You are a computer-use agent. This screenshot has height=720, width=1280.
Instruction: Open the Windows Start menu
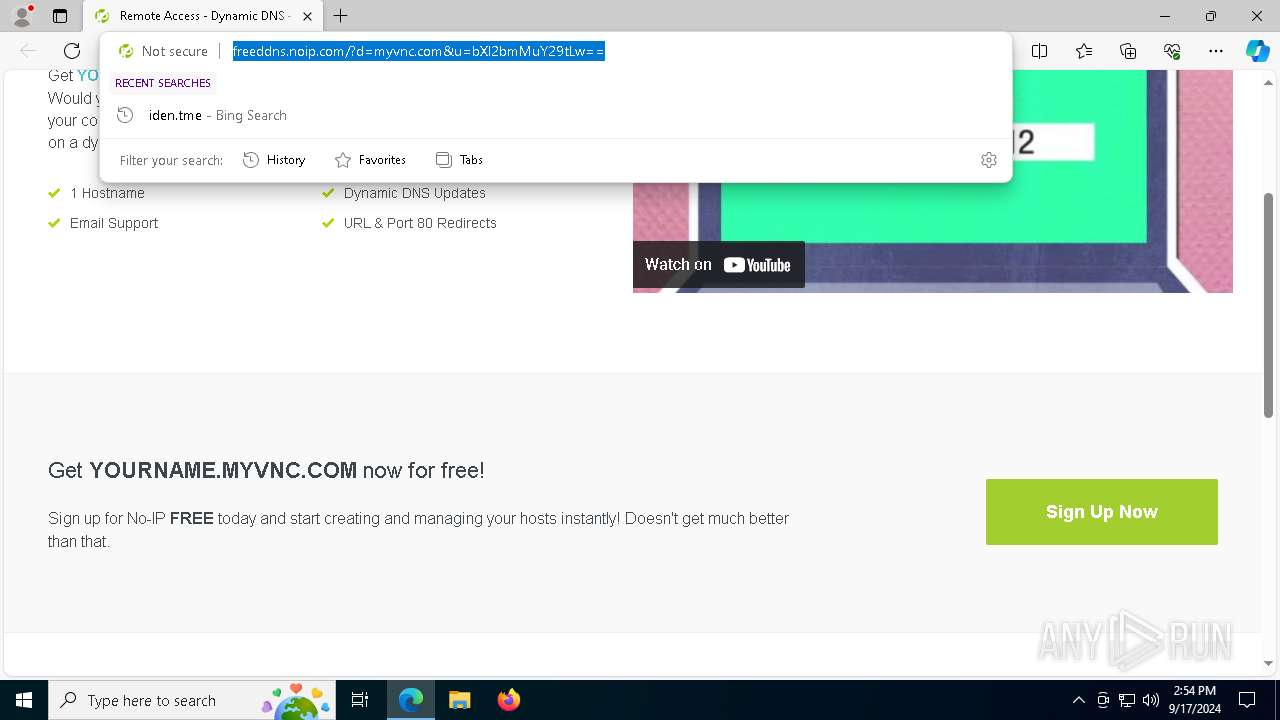(x=24, y=700)
